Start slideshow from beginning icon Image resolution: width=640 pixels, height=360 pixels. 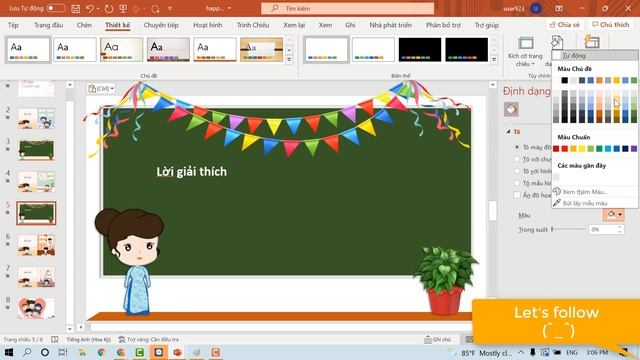coord(123,9)
